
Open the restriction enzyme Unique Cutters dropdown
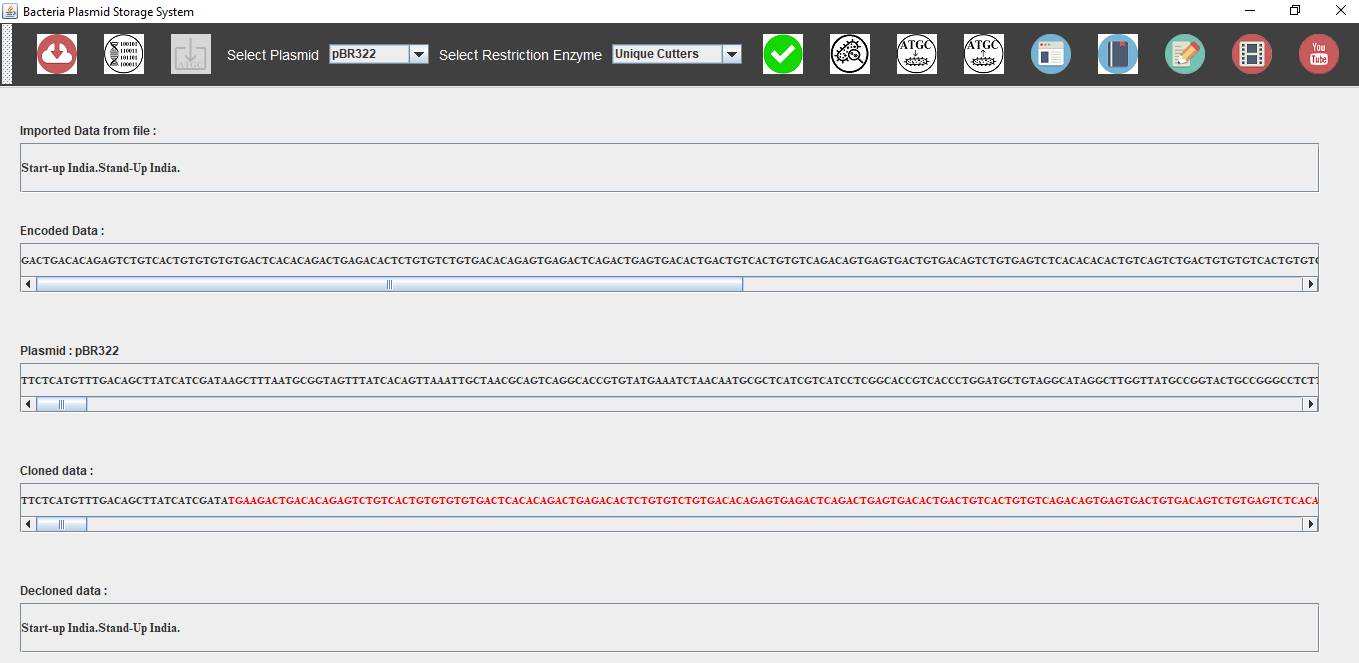point(677,54)
